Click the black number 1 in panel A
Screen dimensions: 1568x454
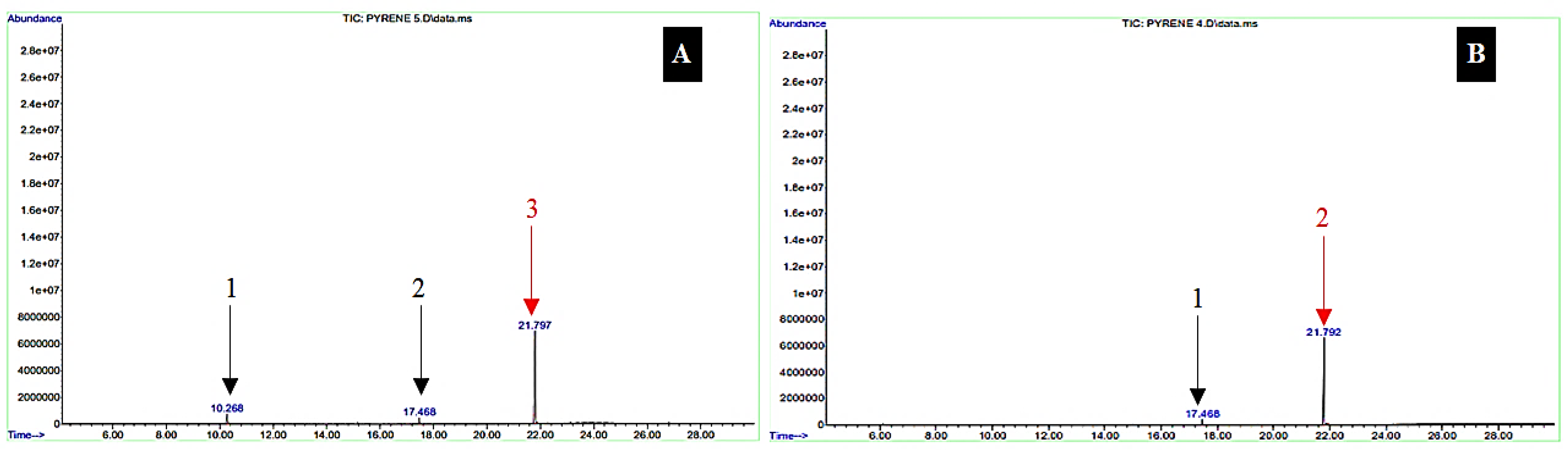tap(231, 288)
